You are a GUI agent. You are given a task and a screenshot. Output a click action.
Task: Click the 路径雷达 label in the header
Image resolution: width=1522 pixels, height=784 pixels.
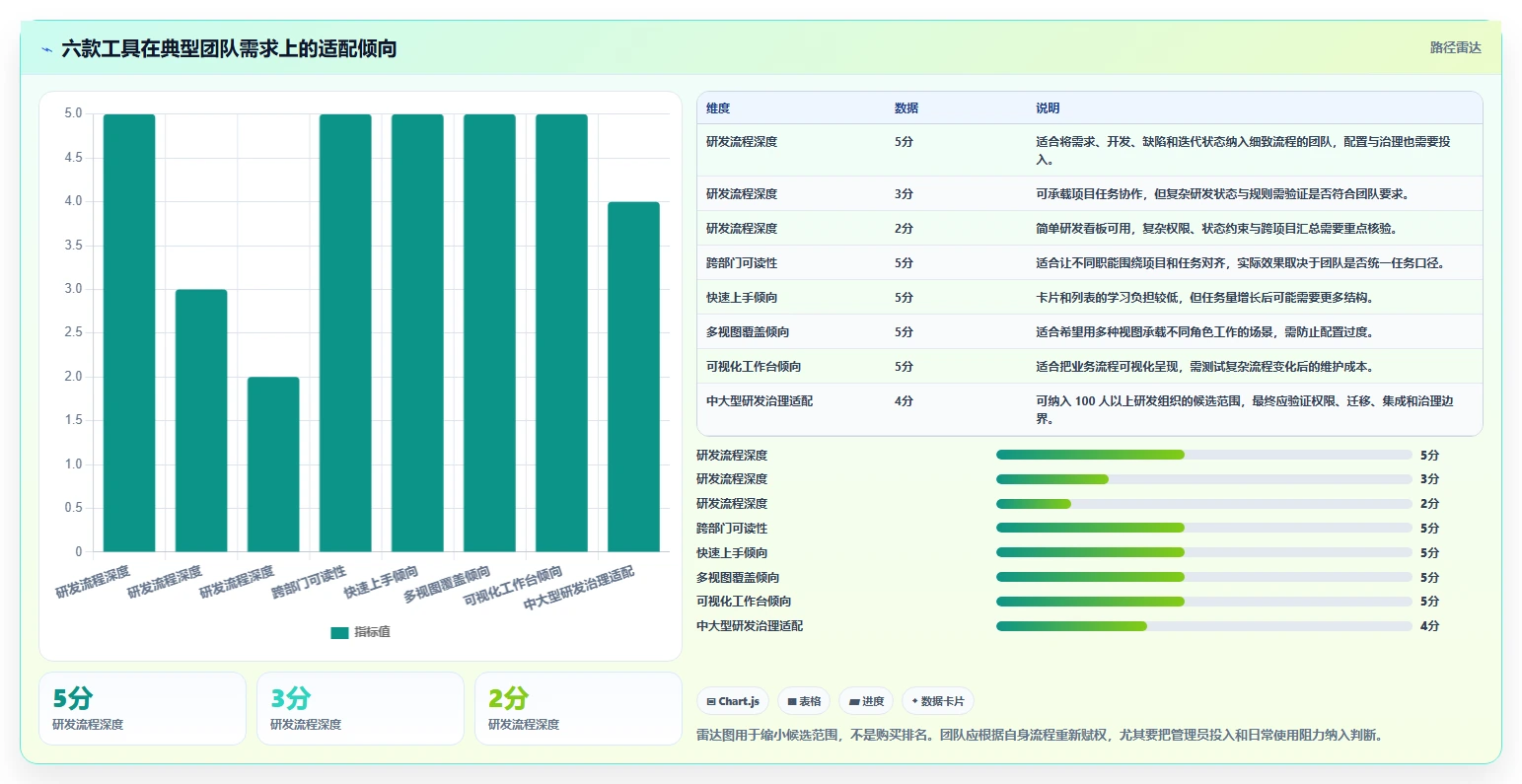1455,47
